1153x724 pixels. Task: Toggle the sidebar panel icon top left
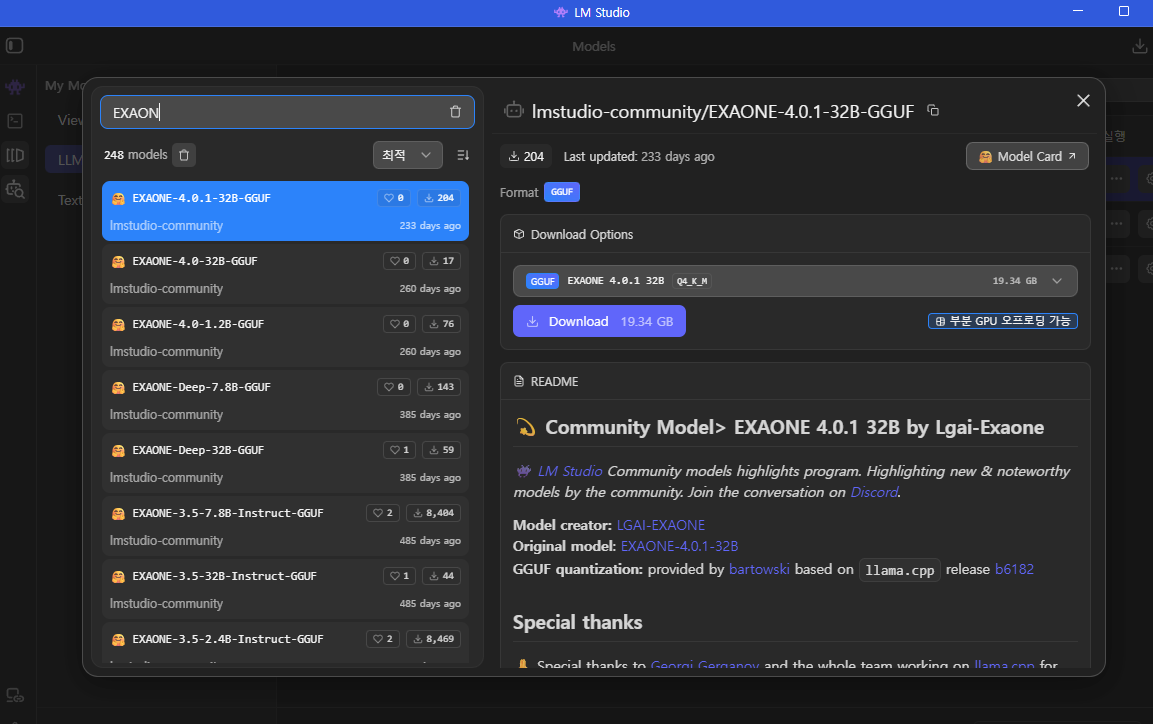click(x=15, y=46)
